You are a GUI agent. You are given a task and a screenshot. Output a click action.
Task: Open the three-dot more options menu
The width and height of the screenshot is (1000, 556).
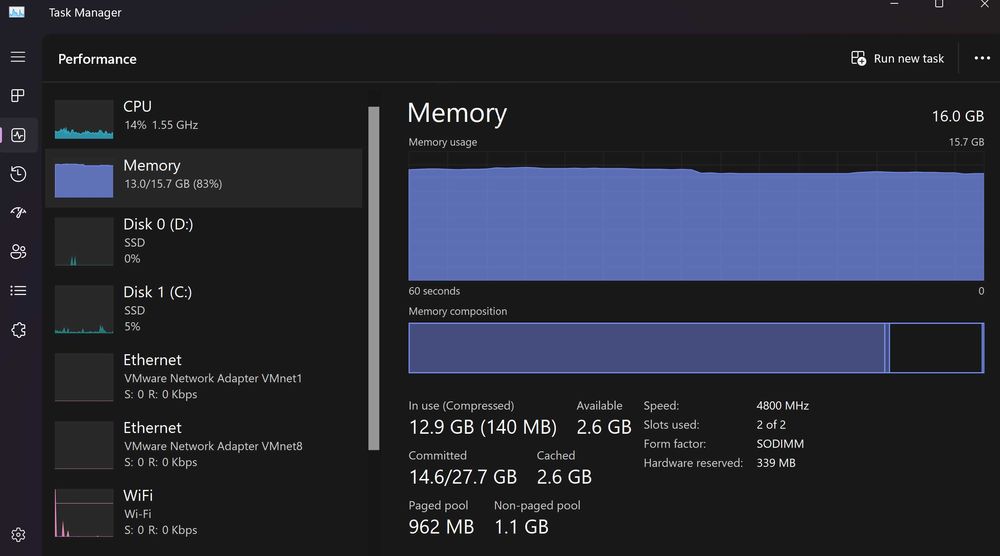pos(982,59)
